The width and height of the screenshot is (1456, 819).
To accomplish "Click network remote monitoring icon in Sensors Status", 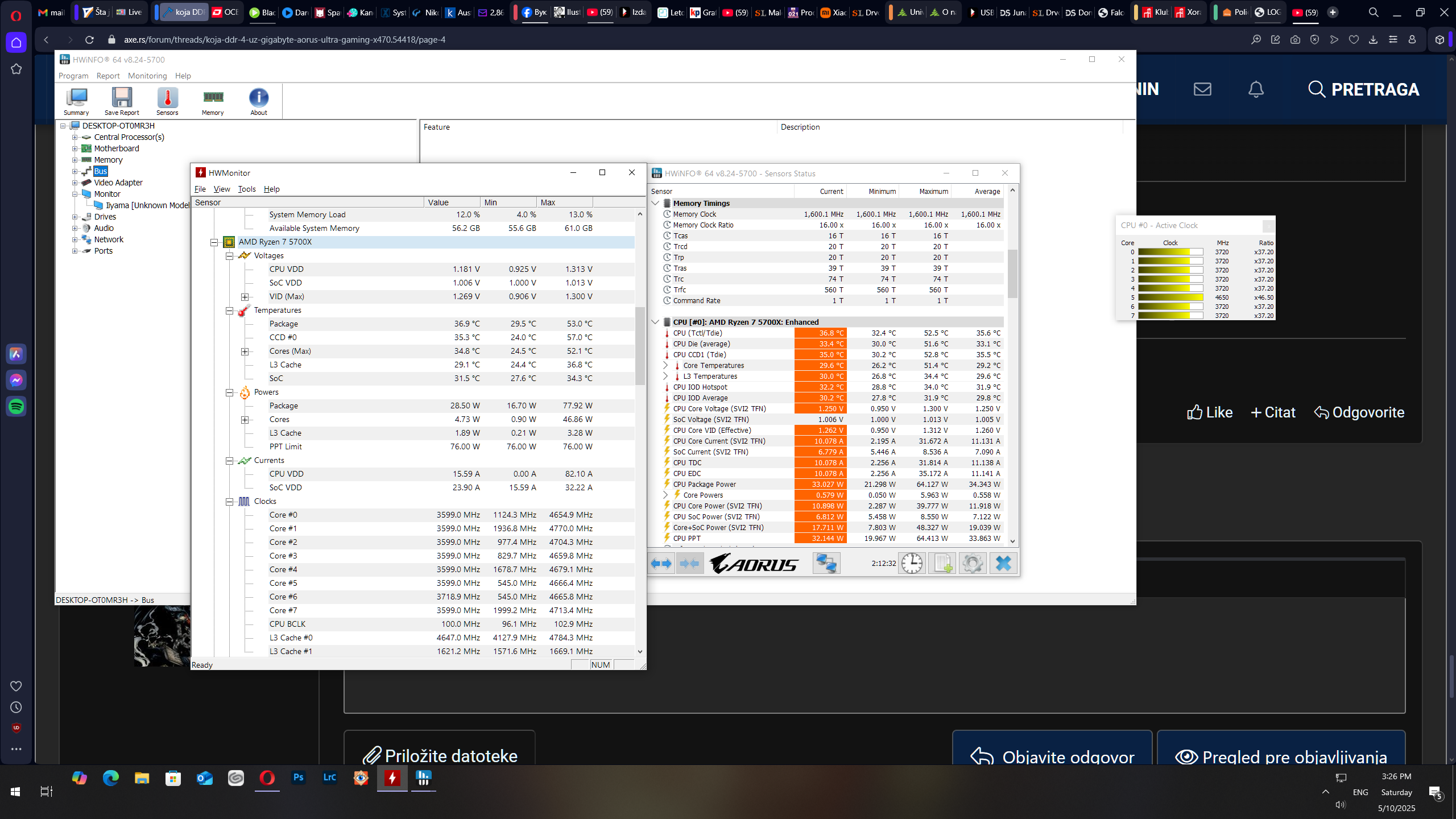I will [x=826, y=564].
